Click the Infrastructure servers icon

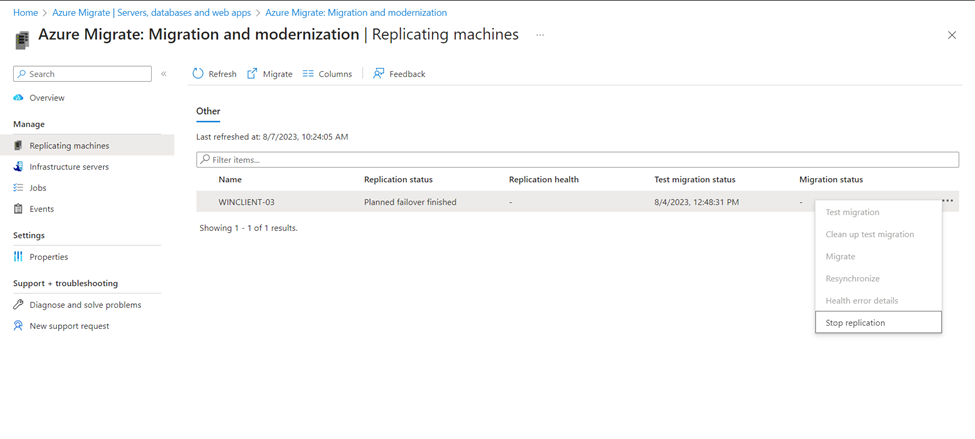tap(18, 167)
